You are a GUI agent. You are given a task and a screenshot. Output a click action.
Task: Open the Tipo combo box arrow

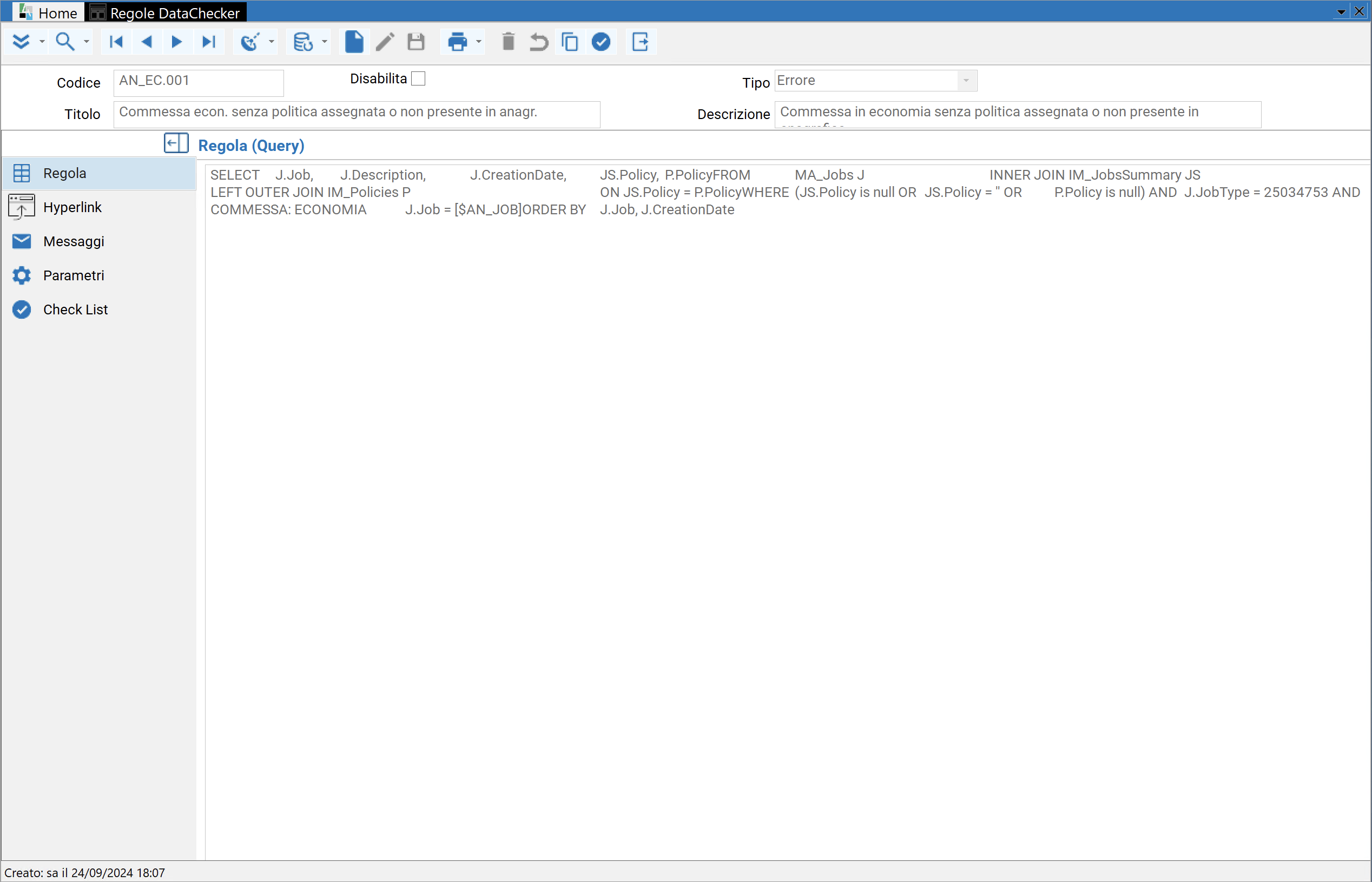click(x=966, y=81)
